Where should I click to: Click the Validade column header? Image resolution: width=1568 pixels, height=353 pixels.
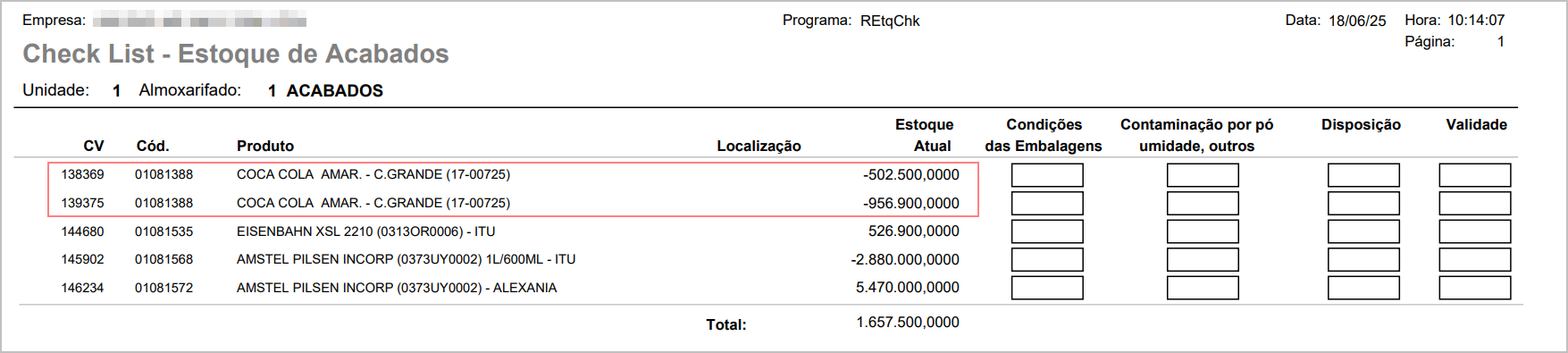(1476, 124)
